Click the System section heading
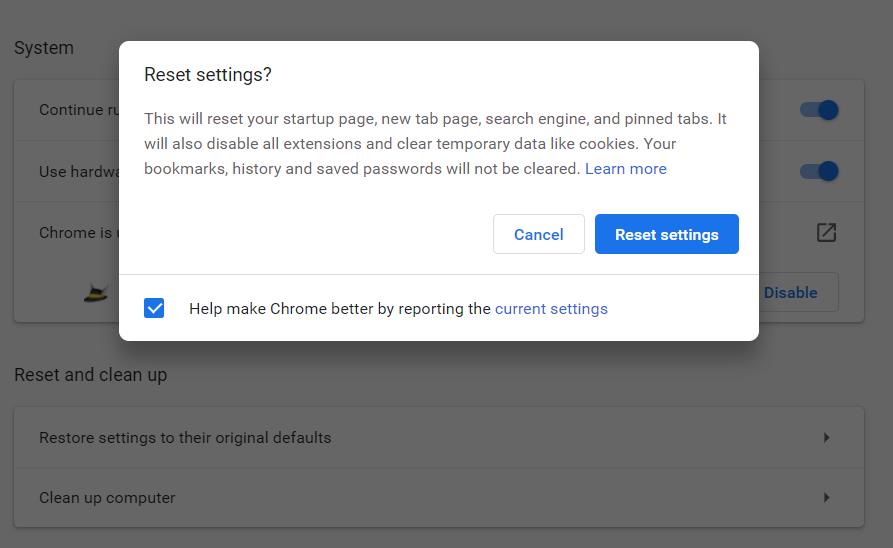 coord(44,48)
